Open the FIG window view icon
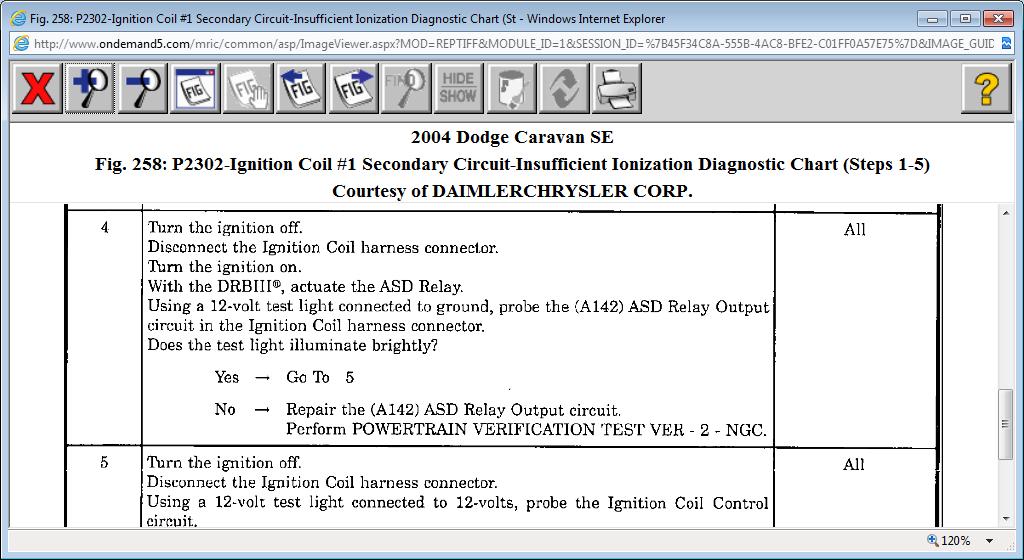1024x560 pixels. point(195,88)
